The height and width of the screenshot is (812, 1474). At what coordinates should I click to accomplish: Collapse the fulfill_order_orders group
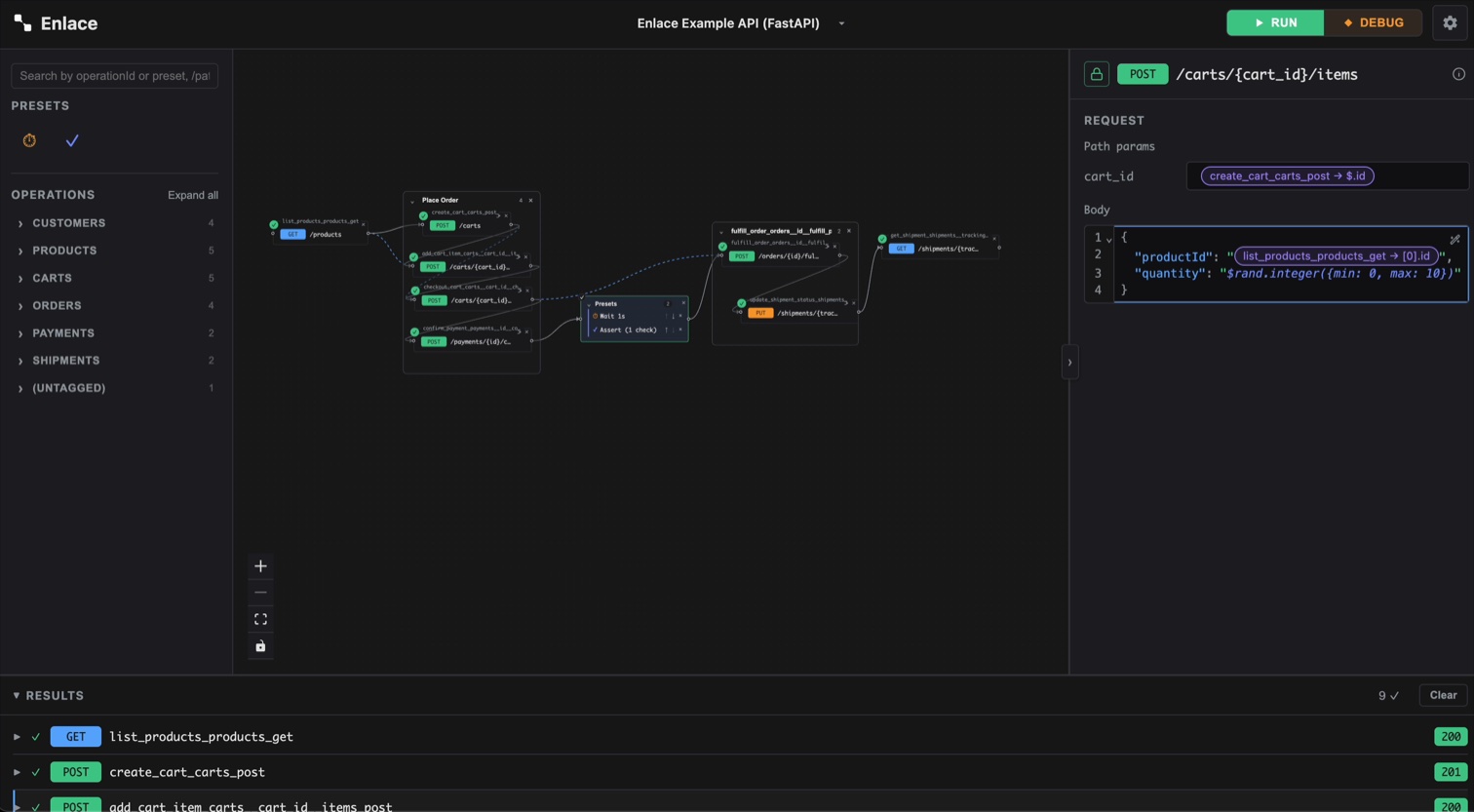point(721,233)
